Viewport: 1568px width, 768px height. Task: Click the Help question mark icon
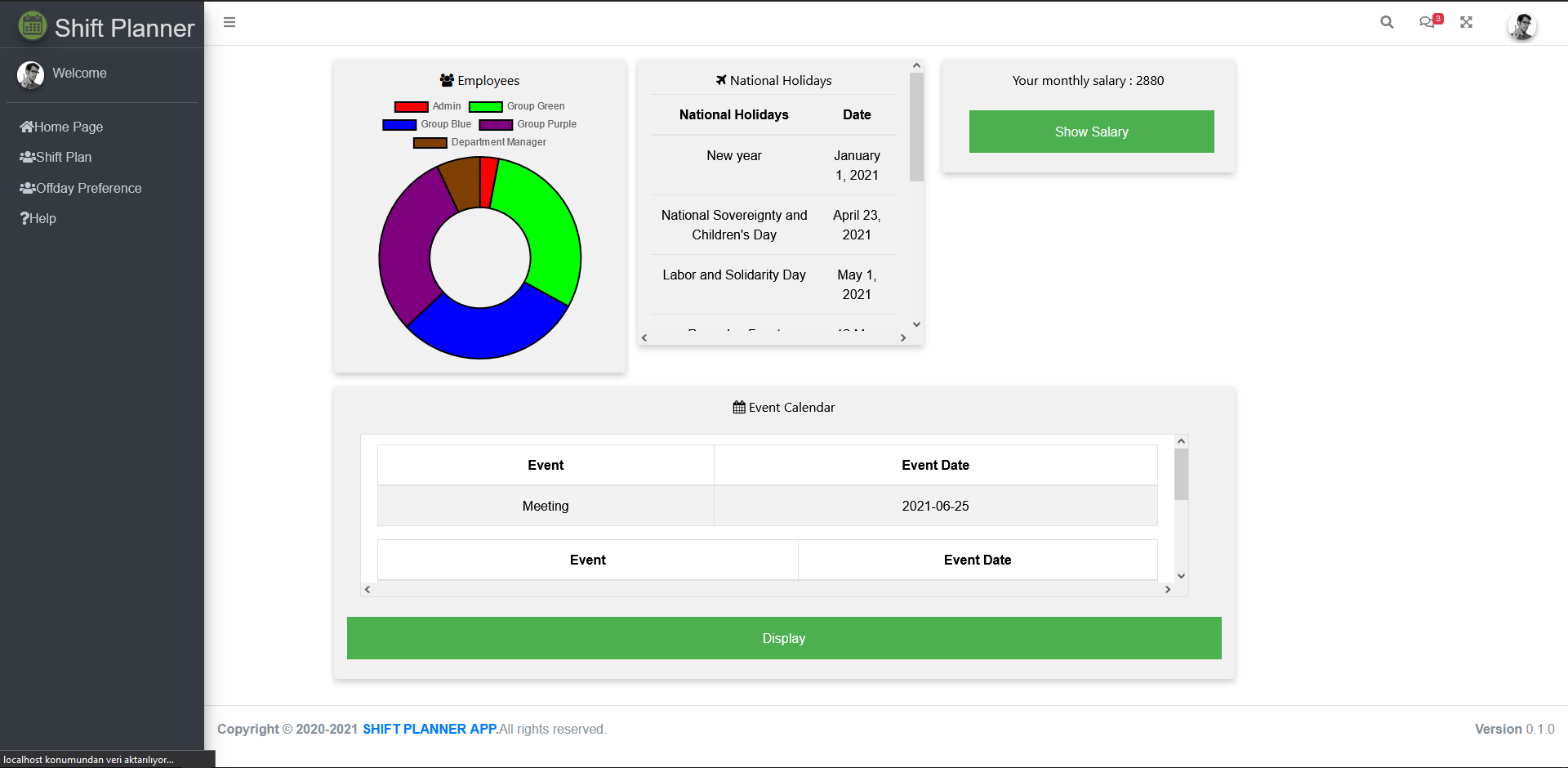point(24,218)
